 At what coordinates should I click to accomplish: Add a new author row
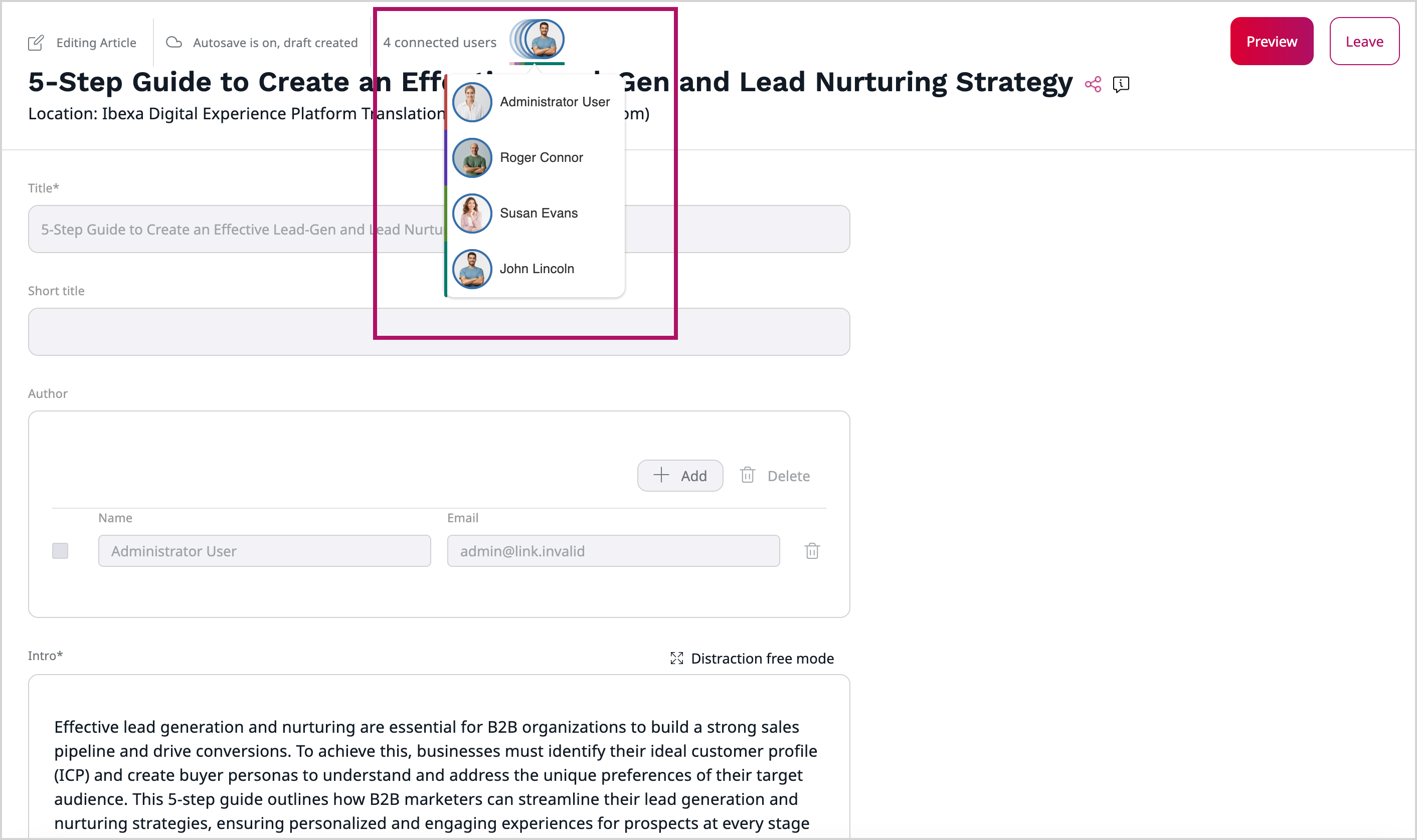(x=679, y=476)
